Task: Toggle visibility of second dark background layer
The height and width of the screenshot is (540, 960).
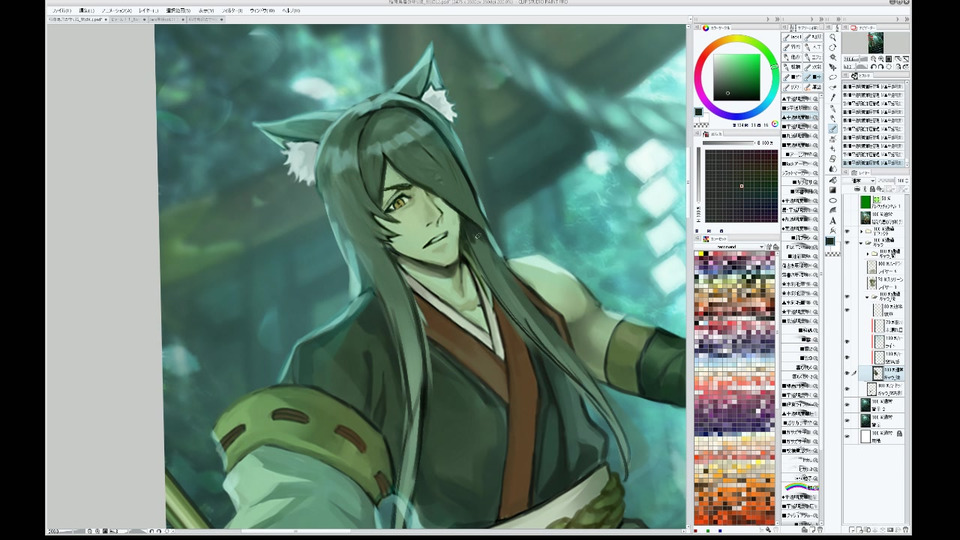Action: point(848,421)
